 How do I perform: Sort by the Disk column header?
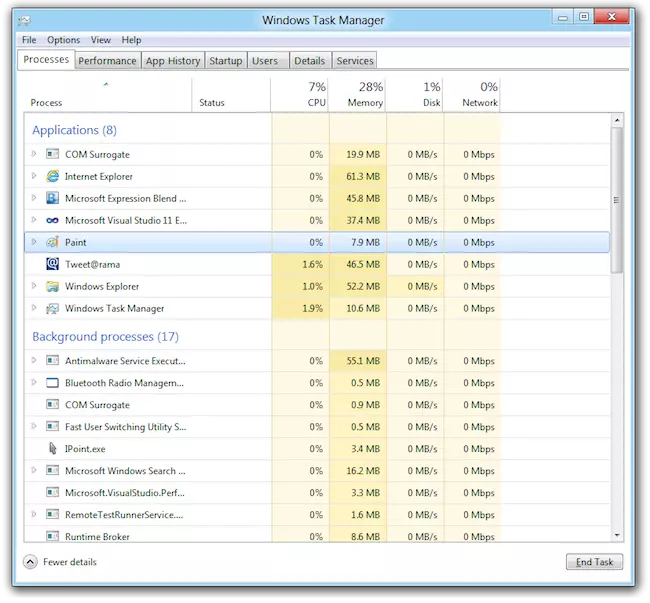(x=415, y=95)
